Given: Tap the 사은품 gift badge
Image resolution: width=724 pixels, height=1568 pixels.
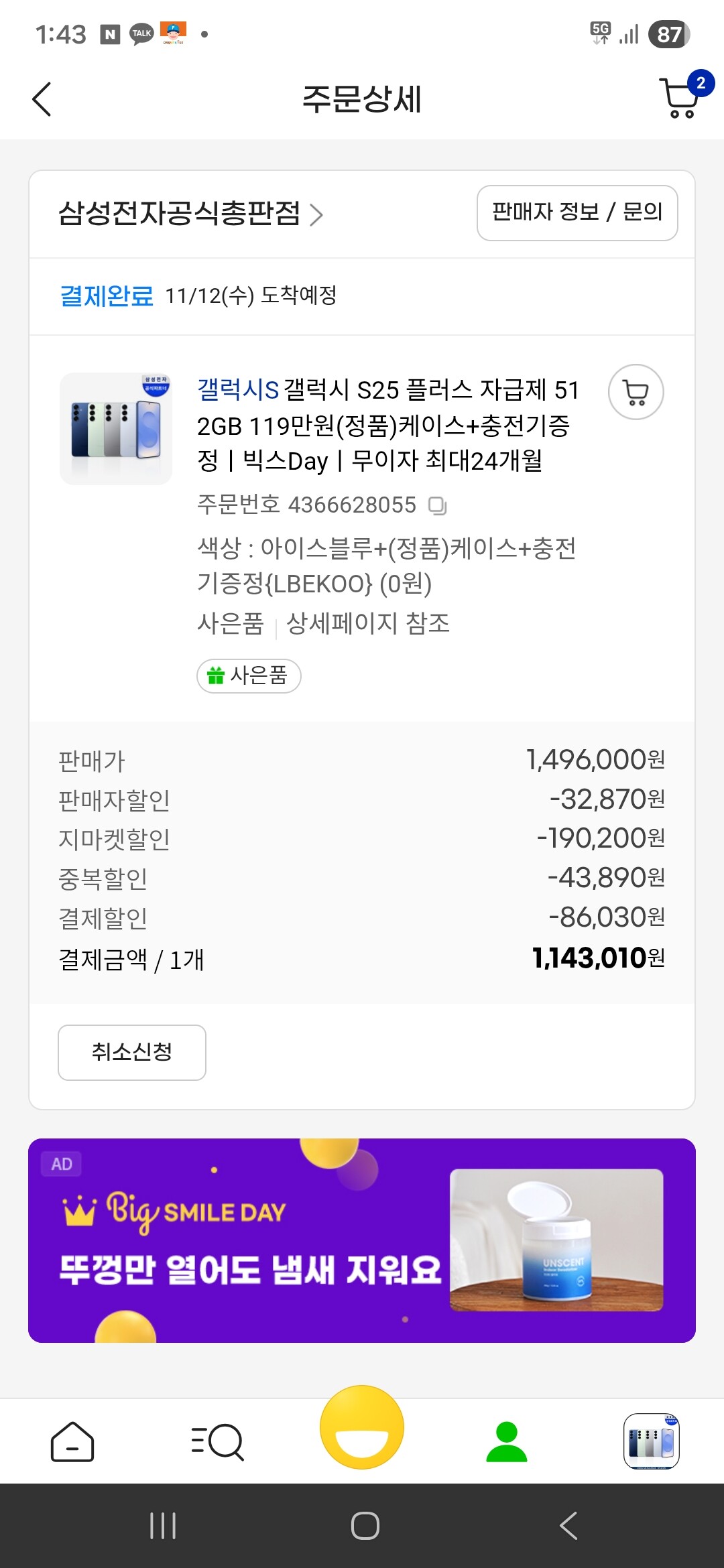Looking at the screenshot, I should click(x=249, y=675).
